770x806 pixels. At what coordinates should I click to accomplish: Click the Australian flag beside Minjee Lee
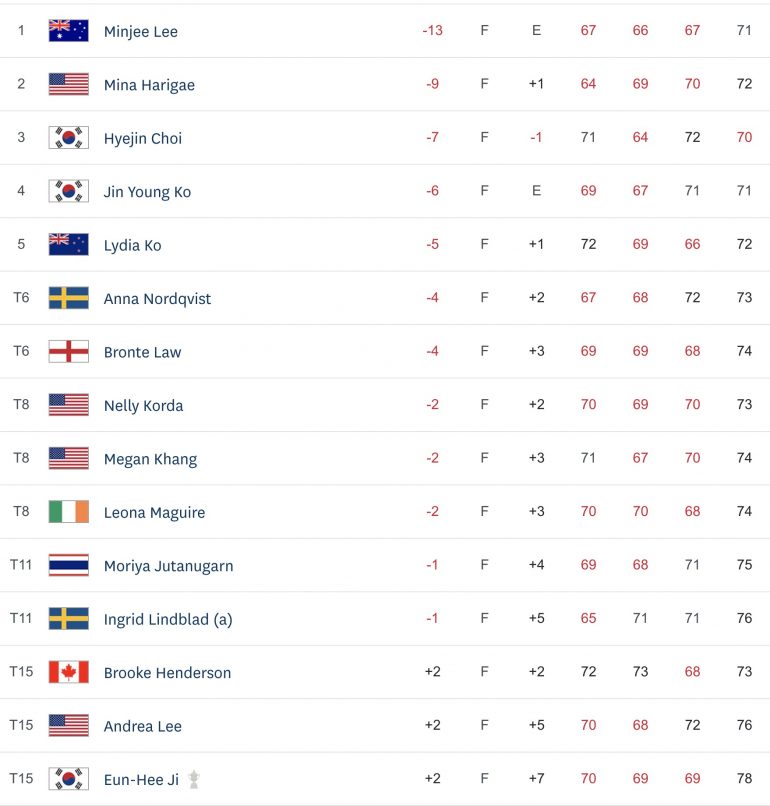pyautogui.click(x=68, y=30)
